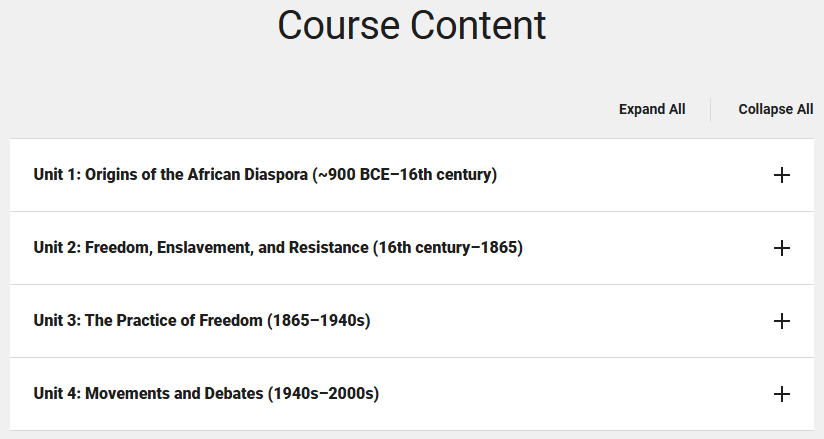The width and height of the screenshot is (824, 439).
Task: Click the Collapse All button
Action: [776, 109]
